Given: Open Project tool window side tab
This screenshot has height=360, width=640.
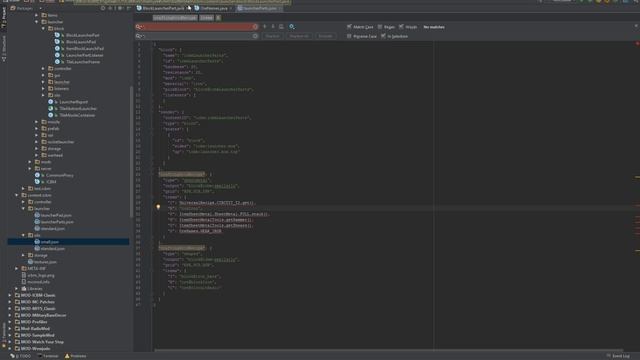Looking at the screenshot, I should click(x=4, y=18).
